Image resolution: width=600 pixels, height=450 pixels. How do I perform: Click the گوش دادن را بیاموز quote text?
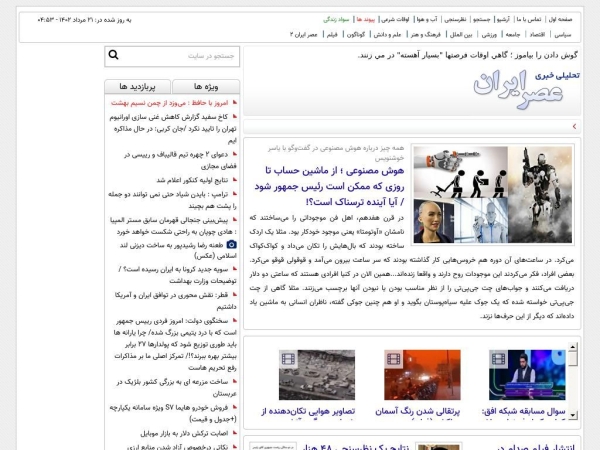(467, 55)
